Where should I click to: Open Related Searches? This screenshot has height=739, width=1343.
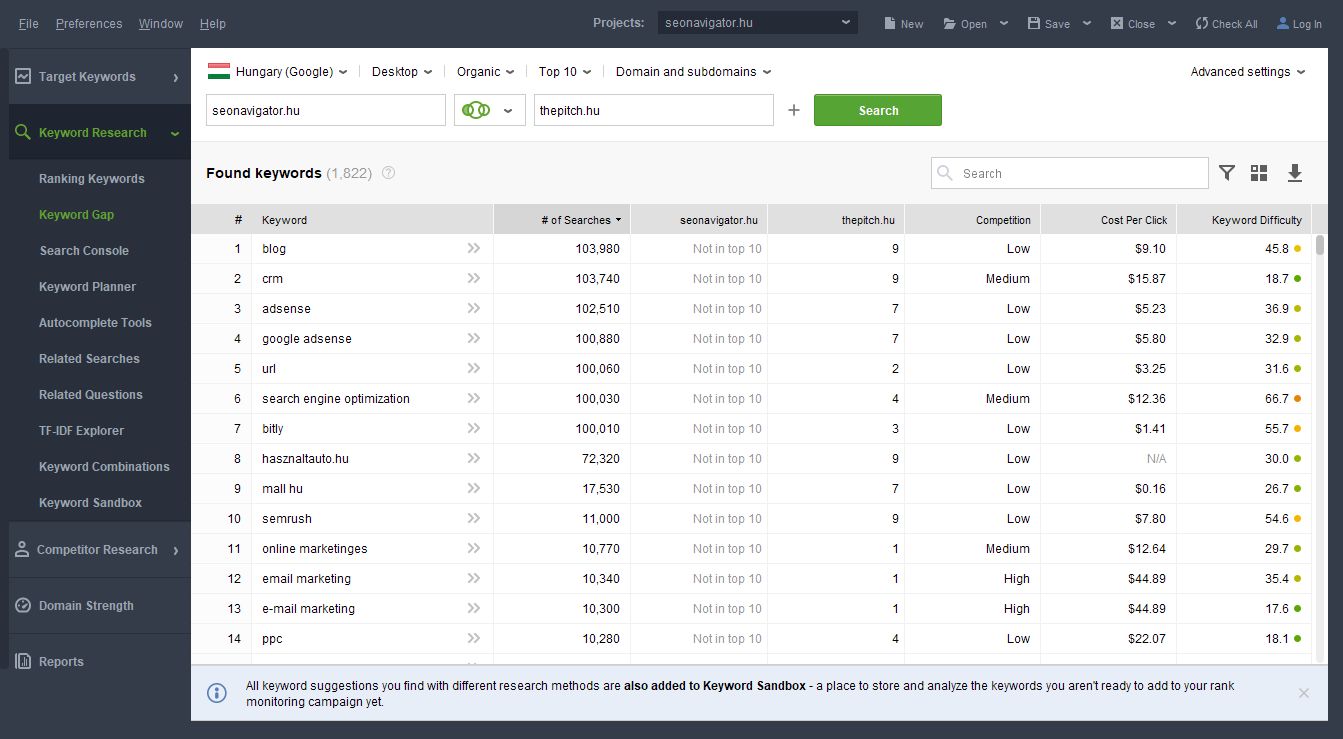(89, 358)
